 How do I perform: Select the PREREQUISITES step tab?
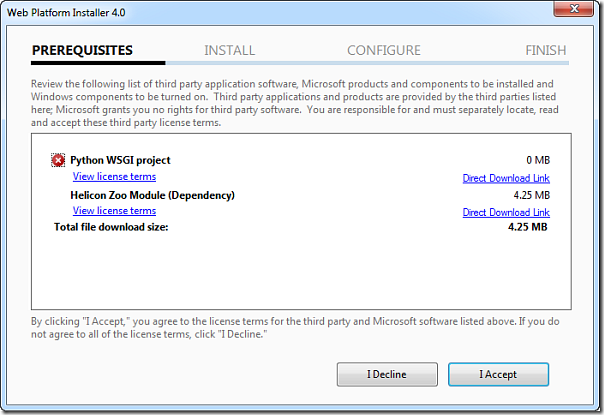82,50
